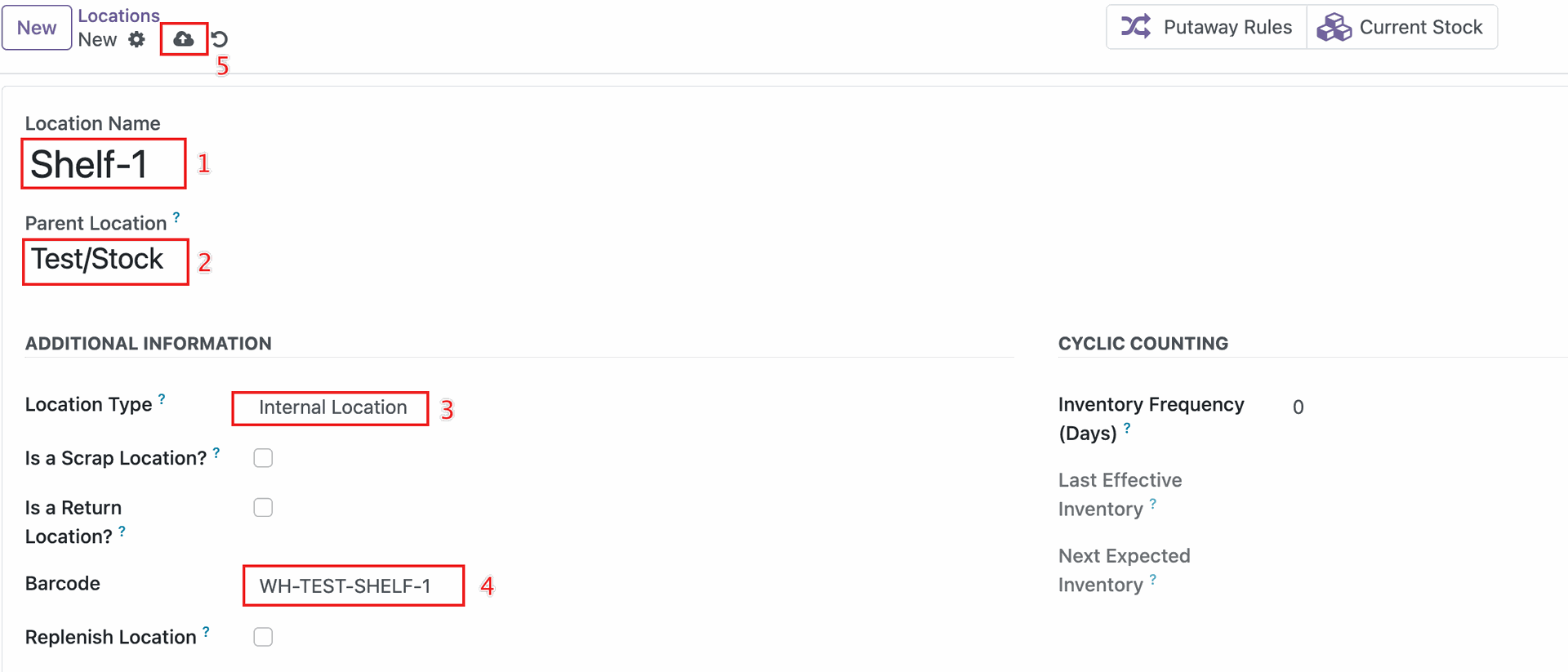Click the discard changes undo icon

[220, 39]
